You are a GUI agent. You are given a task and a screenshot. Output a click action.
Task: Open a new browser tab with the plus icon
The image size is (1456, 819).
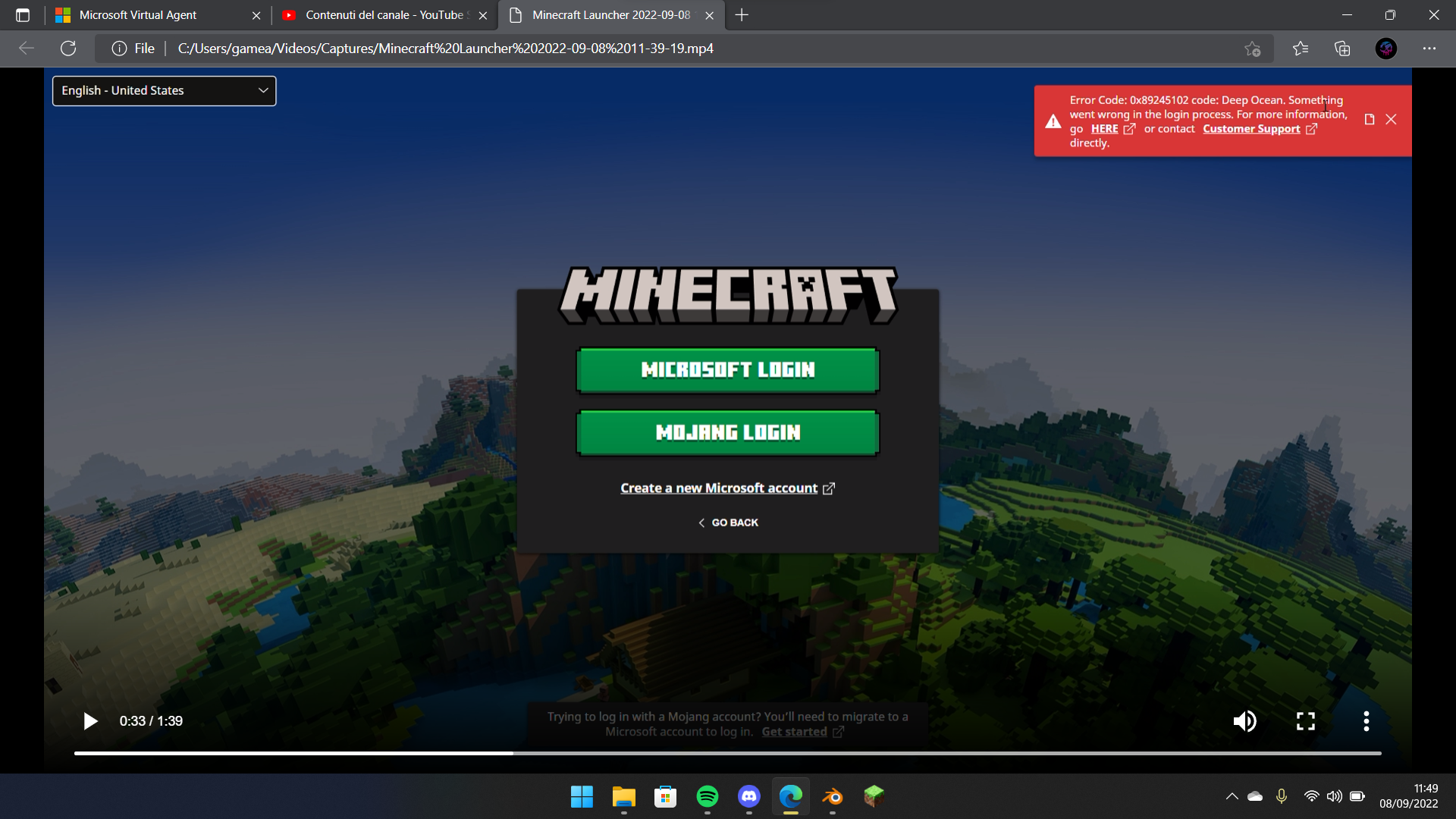click(x=742, y=15)
